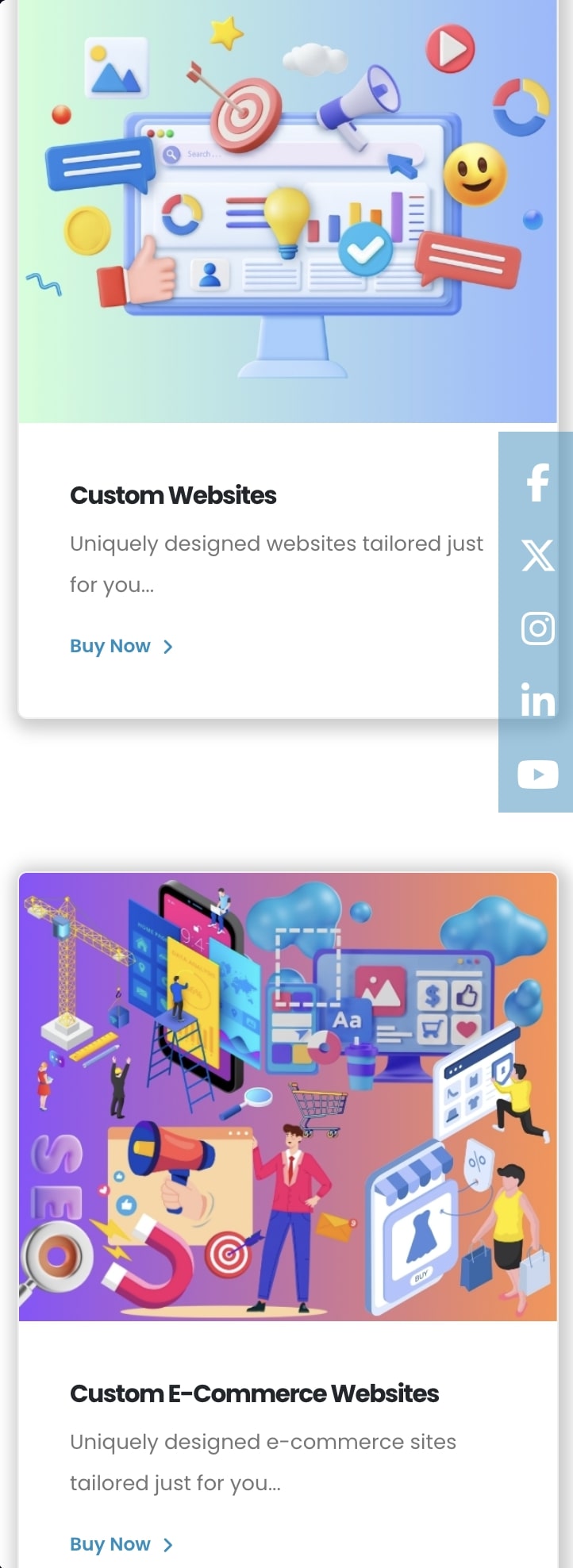Open the LinkedIn page icon
573x1568 pixels.
537,700
